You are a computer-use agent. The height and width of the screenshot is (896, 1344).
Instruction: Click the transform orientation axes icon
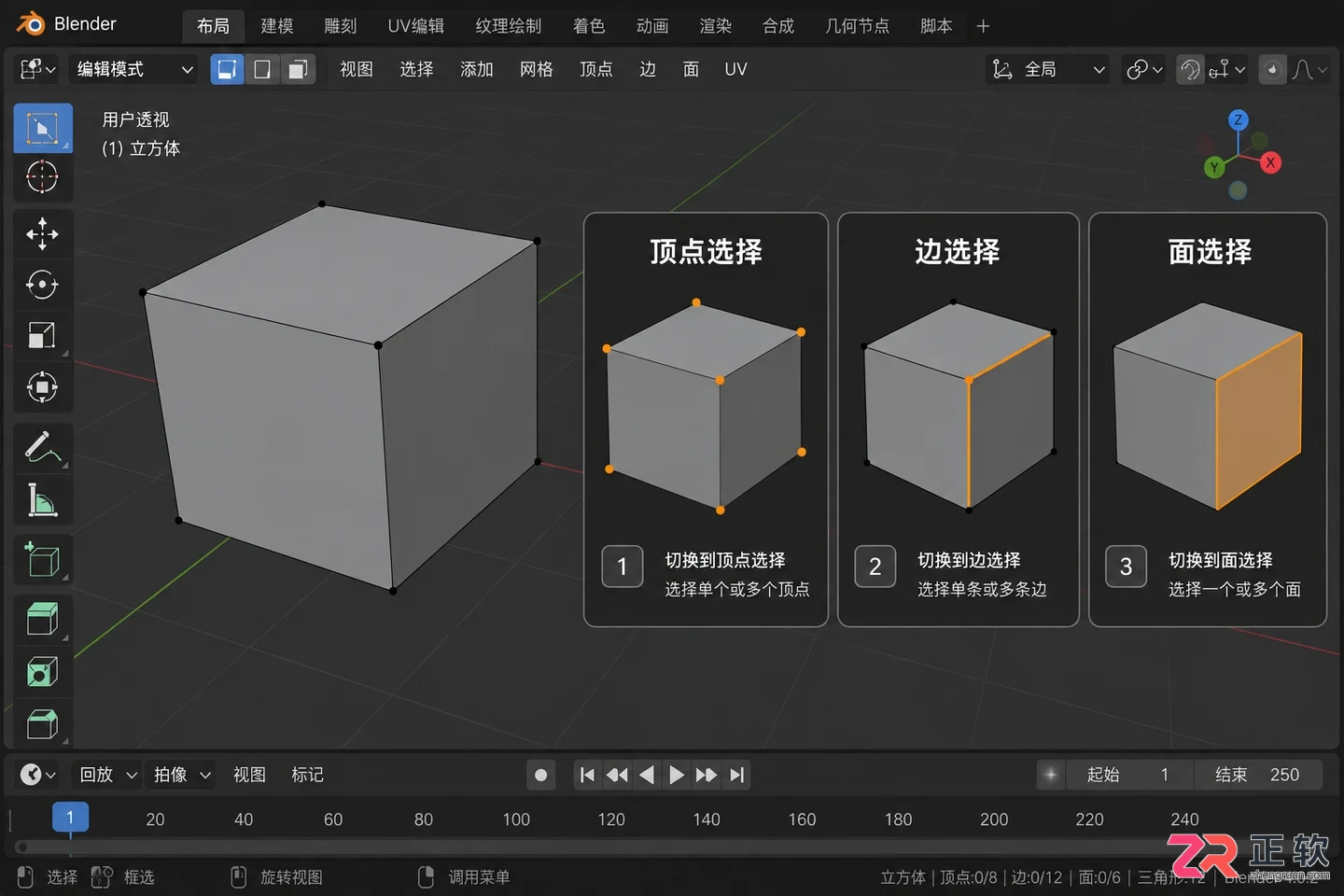click(1002, 69)
